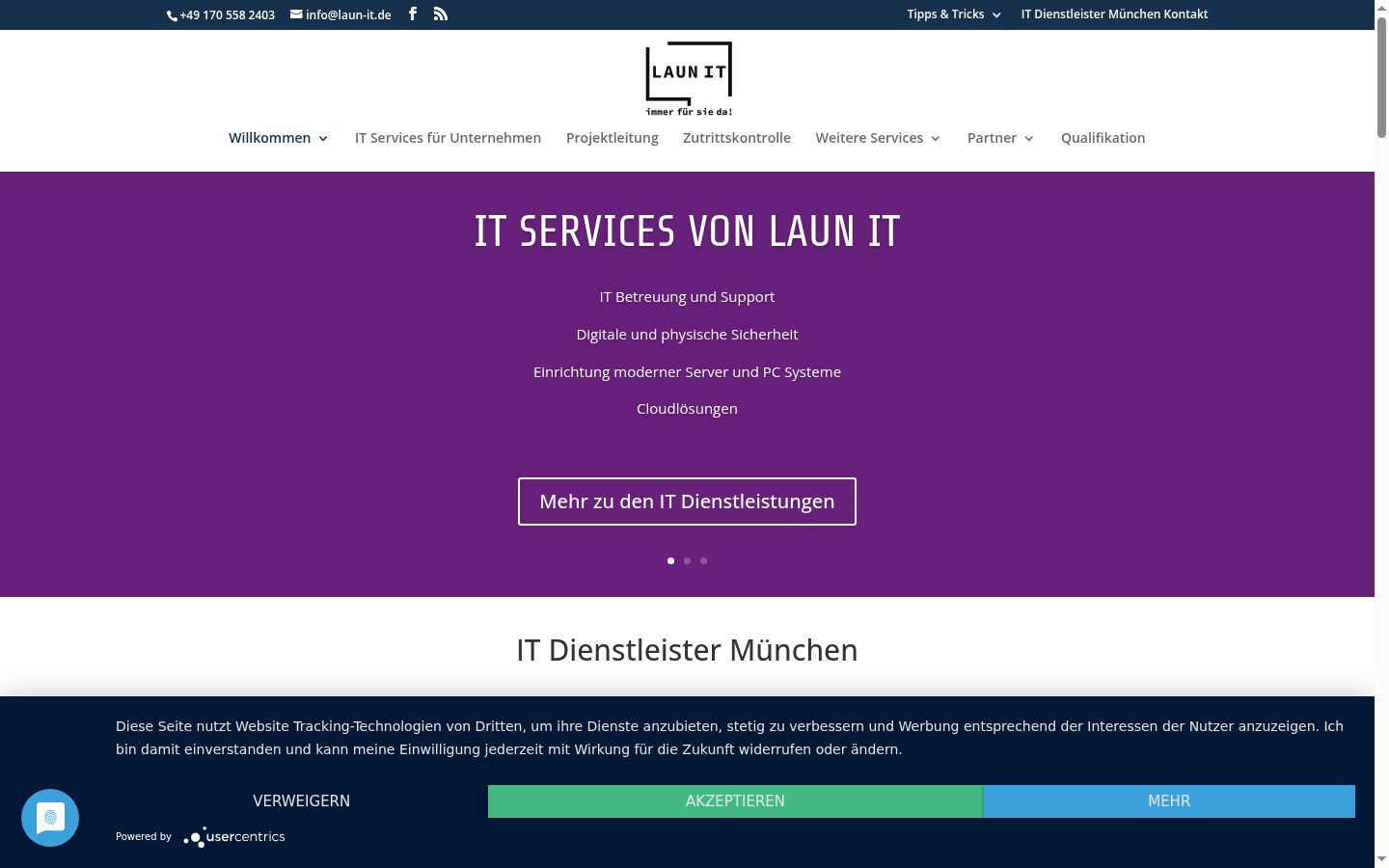Click the IT SERVICES VON LAUN IT heading
The width and height of the screenshot is (1389, 868).
point(687,231)
